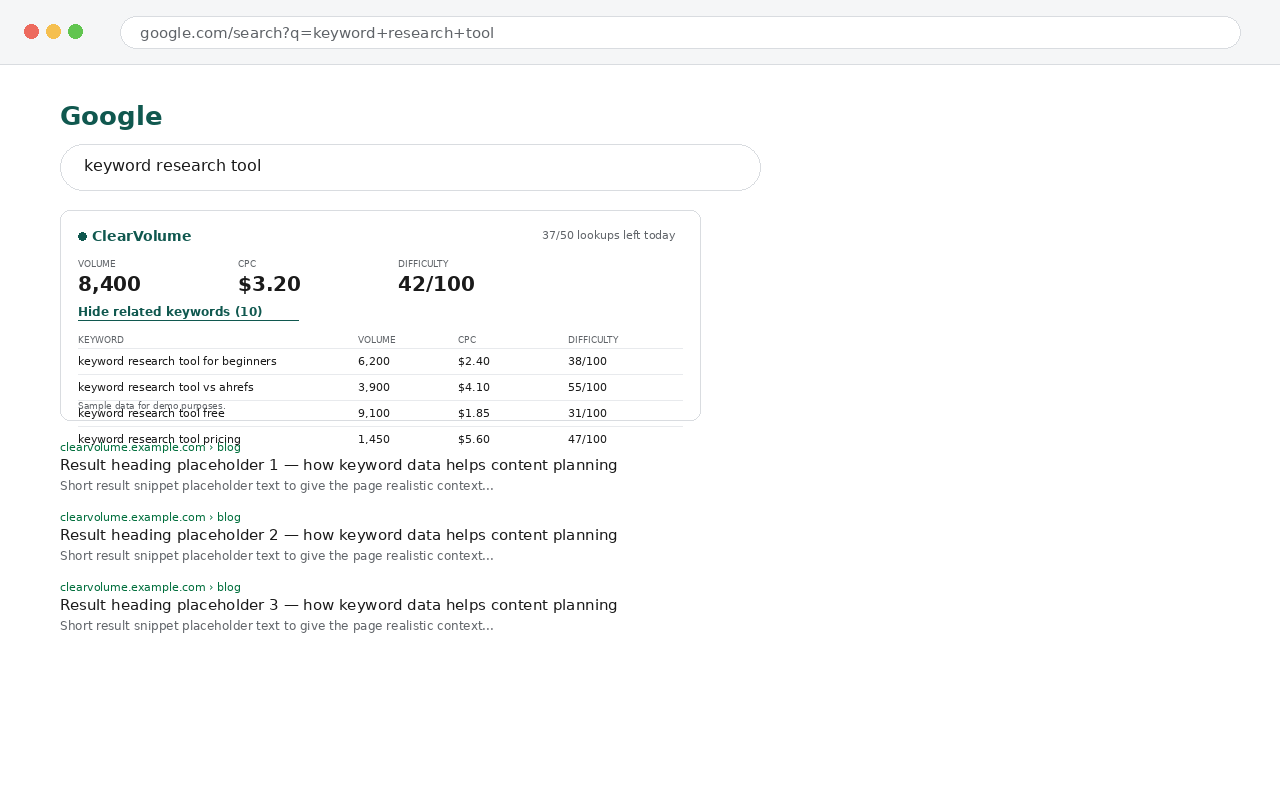Select keyword research tool pricing row
Image resolution: width=1280 pixels, height=800 pixels.
(x=380, y=439)
